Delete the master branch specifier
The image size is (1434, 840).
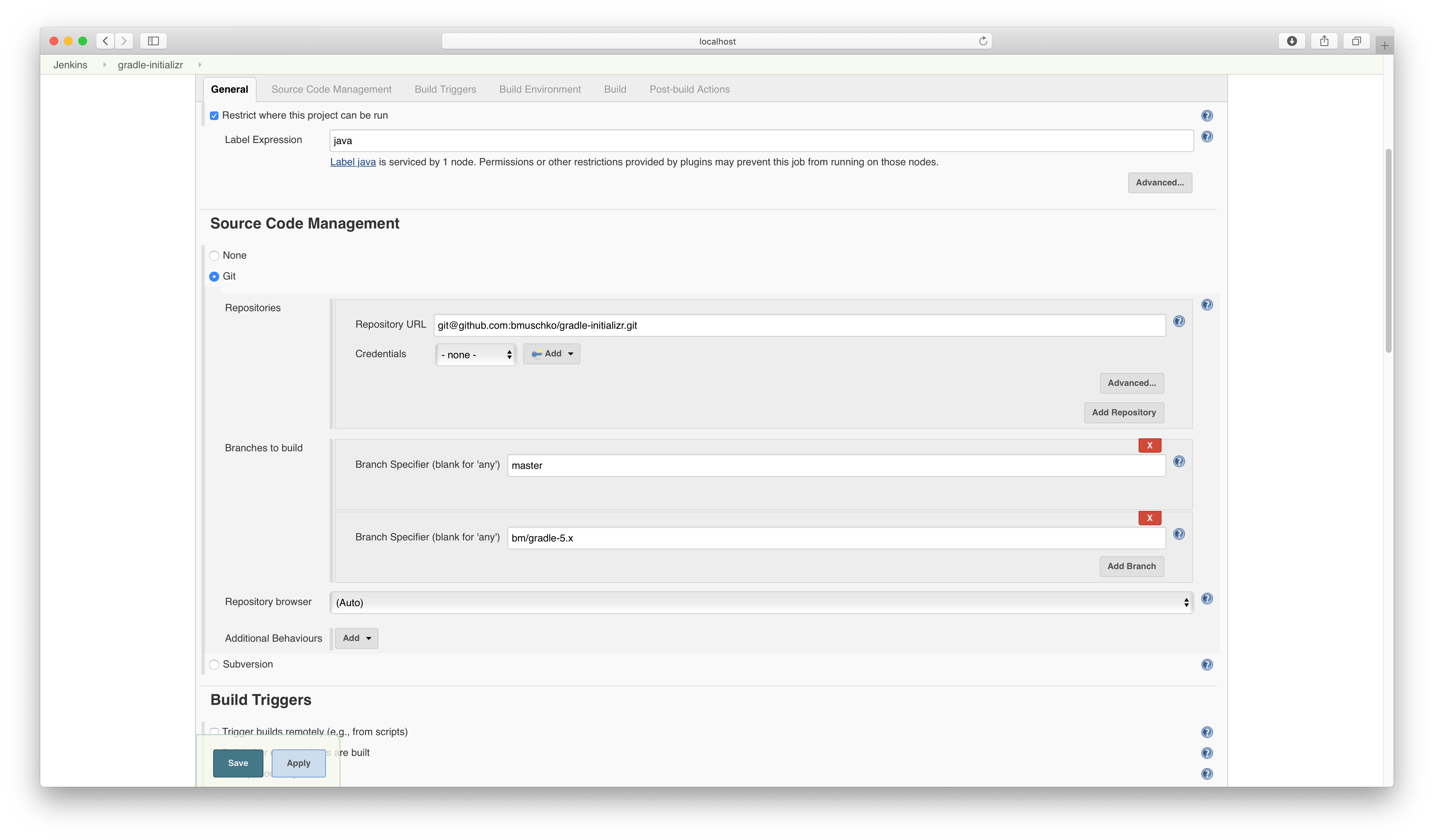1149,445
